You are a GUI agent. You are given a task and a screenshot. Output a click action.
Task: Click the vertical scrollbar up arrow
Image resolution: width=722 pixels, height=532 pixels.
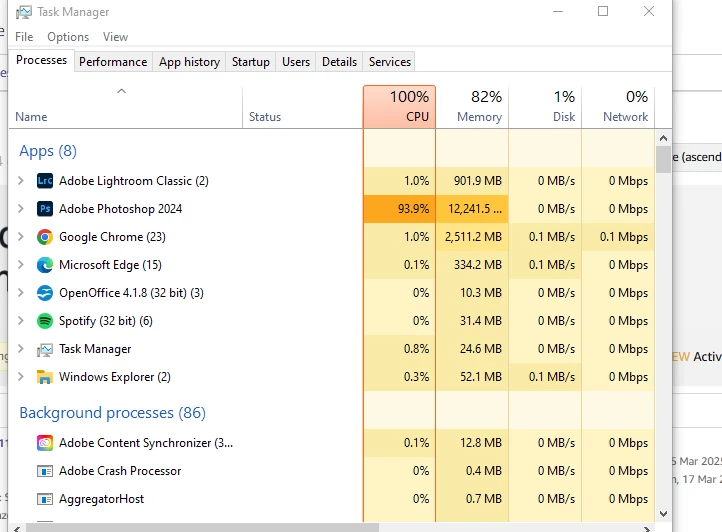coord(663,138)
